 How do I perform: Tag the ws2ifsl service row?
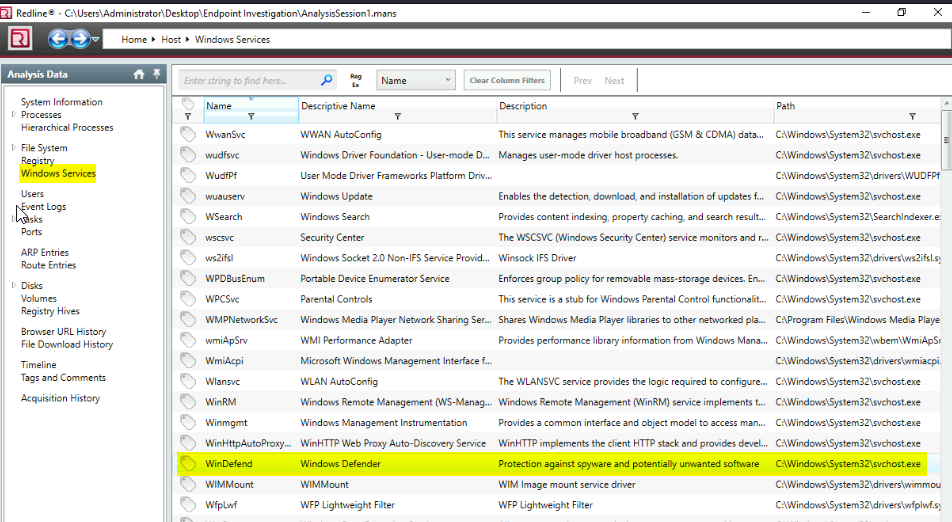(188, 257)
